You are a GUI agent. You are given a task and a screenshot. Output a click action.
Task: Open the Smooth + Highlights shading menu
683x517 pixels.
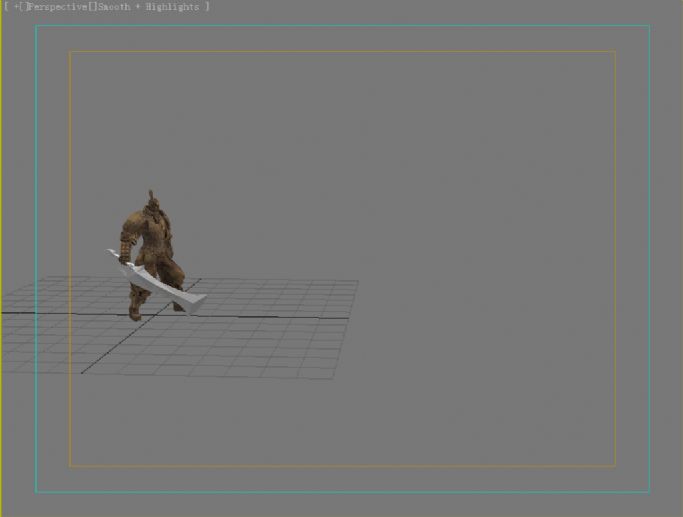[149, 7]
